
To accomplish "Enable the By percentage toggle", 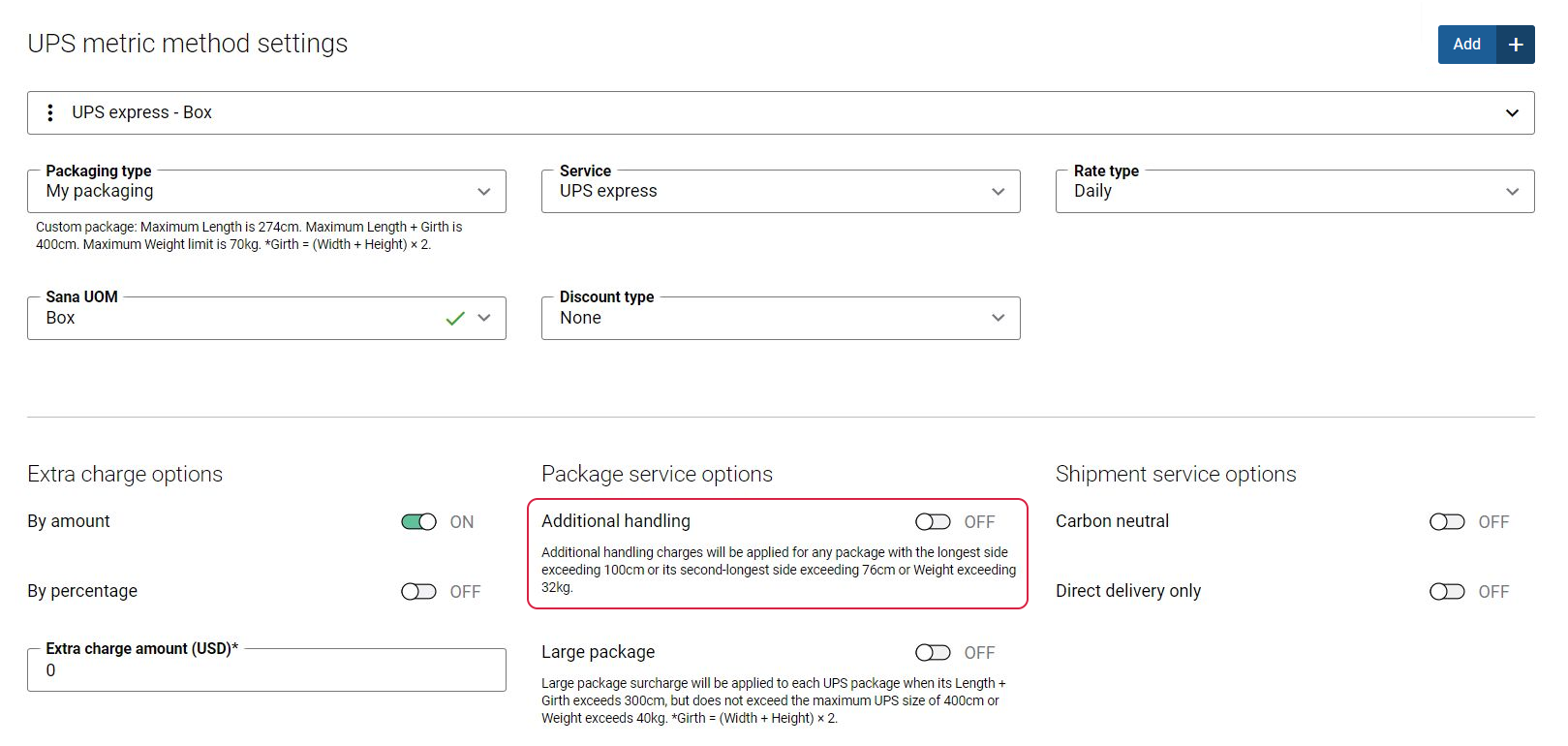I will point(419,592).
